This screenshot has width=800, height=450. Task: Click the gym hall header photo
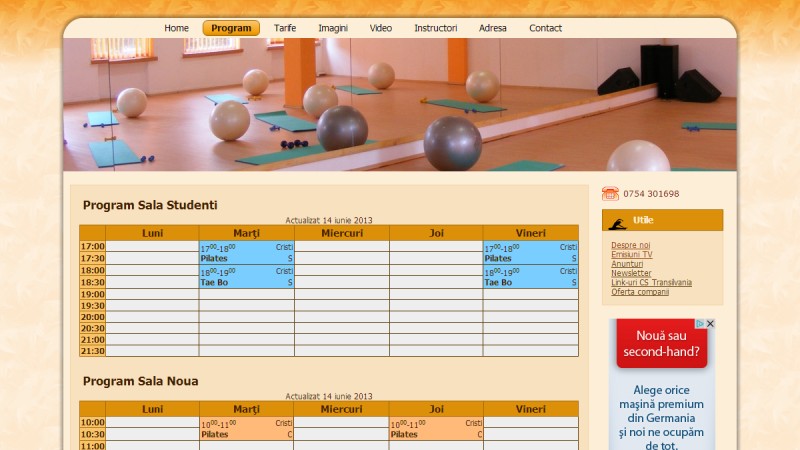click(x=400, y=105)
